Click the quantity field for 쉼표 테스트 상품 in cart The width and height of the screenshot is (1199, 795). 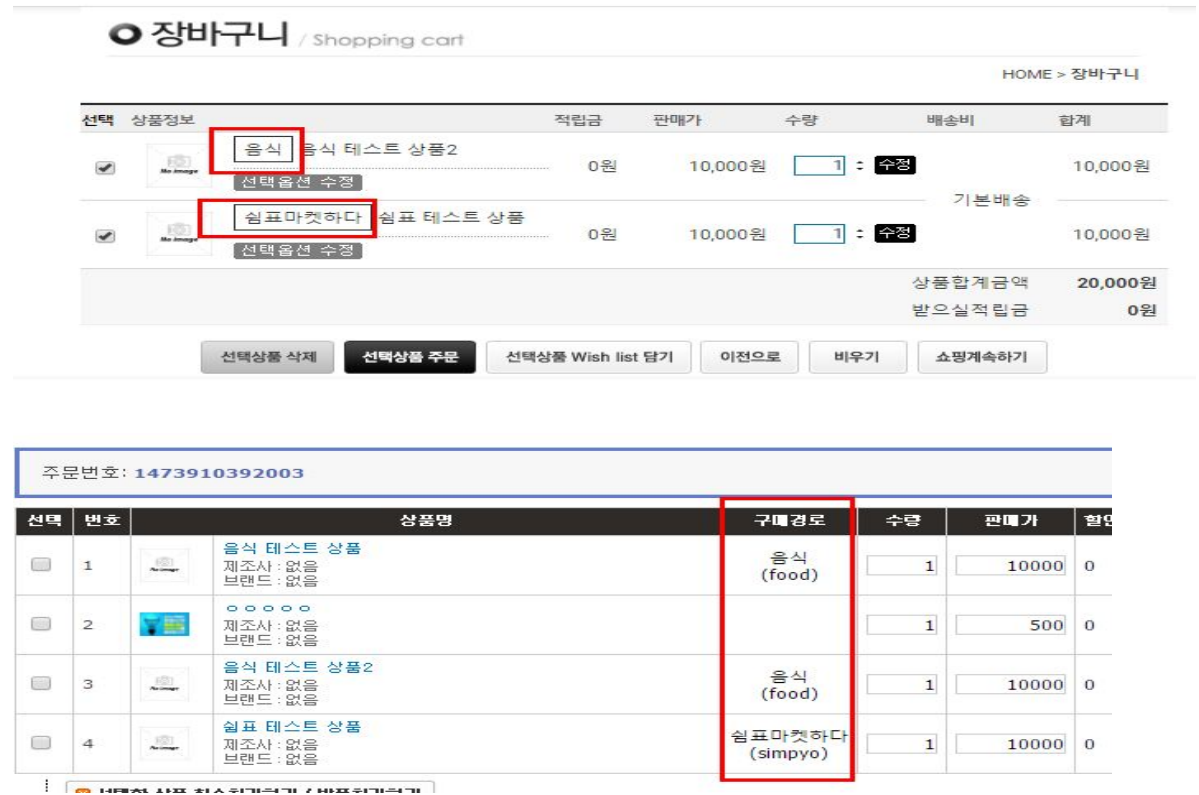tap(820, 234)
